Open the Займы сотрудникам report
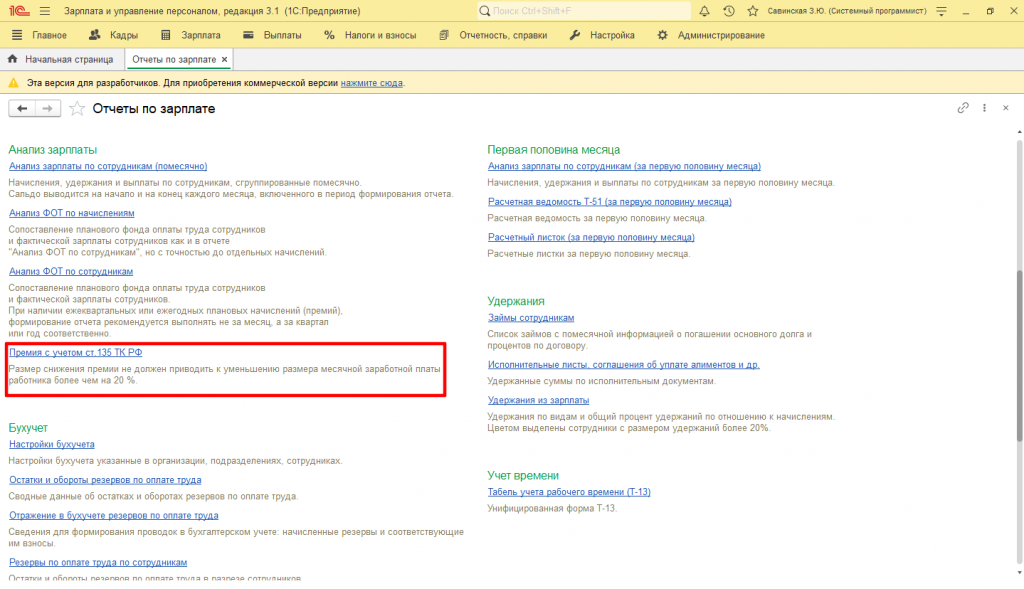This screenshot has width=1024, height=589. (x=531, y=317)
